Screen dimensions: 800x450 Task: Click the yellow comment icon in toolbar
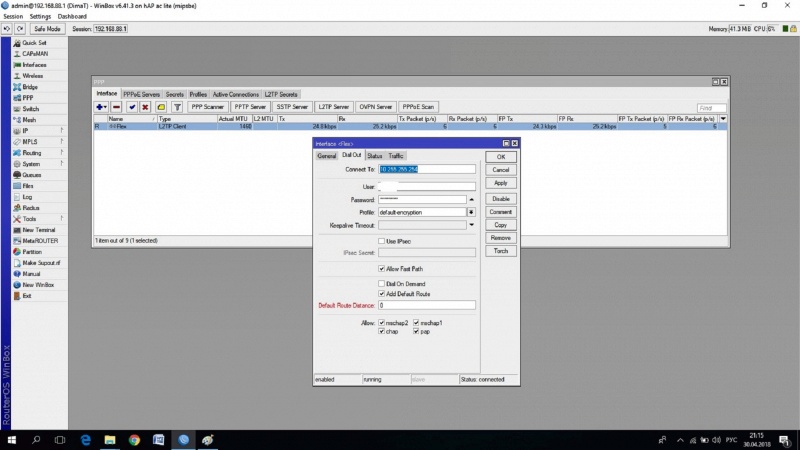(x=161, y=106)
